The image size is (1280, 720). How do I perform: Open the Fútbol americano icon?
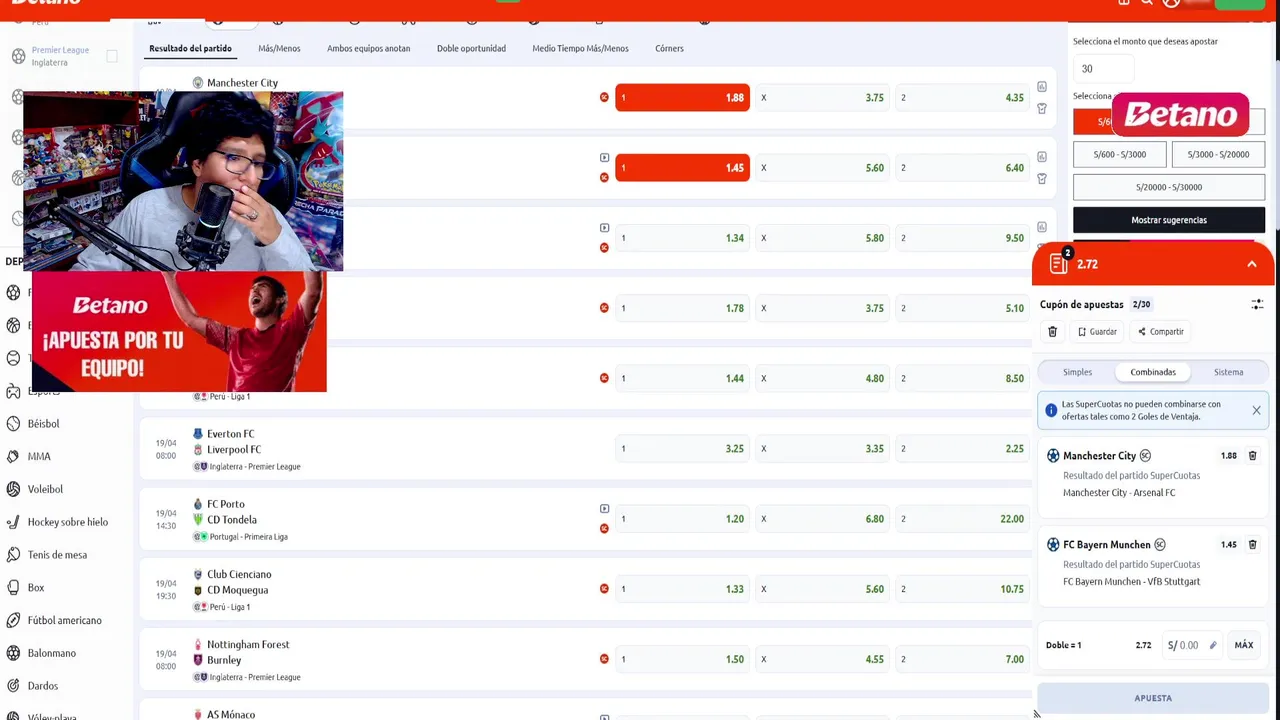[13, 620]
